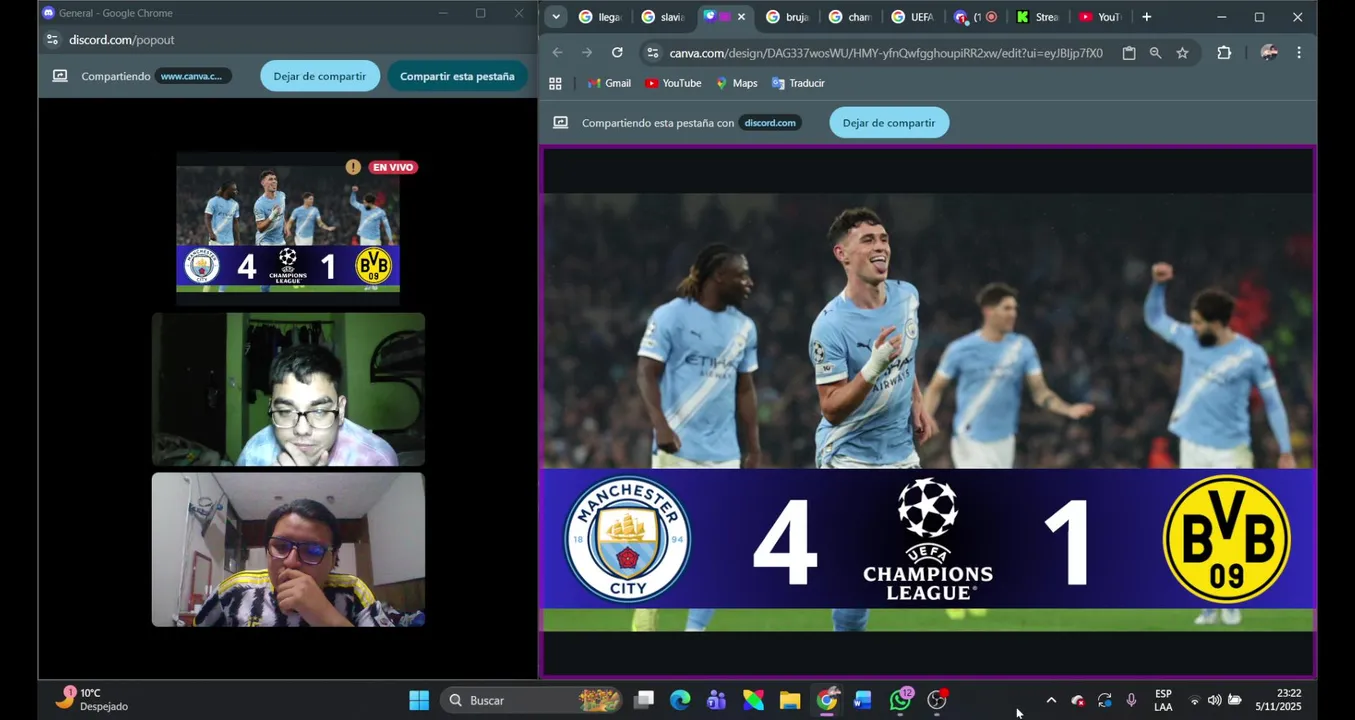
Task: Open OBS Studio from taskbar
Action: click(x=937, y=700)
